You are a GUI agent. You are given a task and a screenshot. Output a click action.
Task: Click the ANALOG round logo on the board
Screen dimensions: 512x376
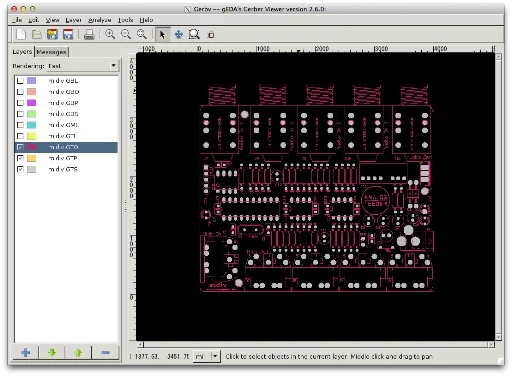375,201
